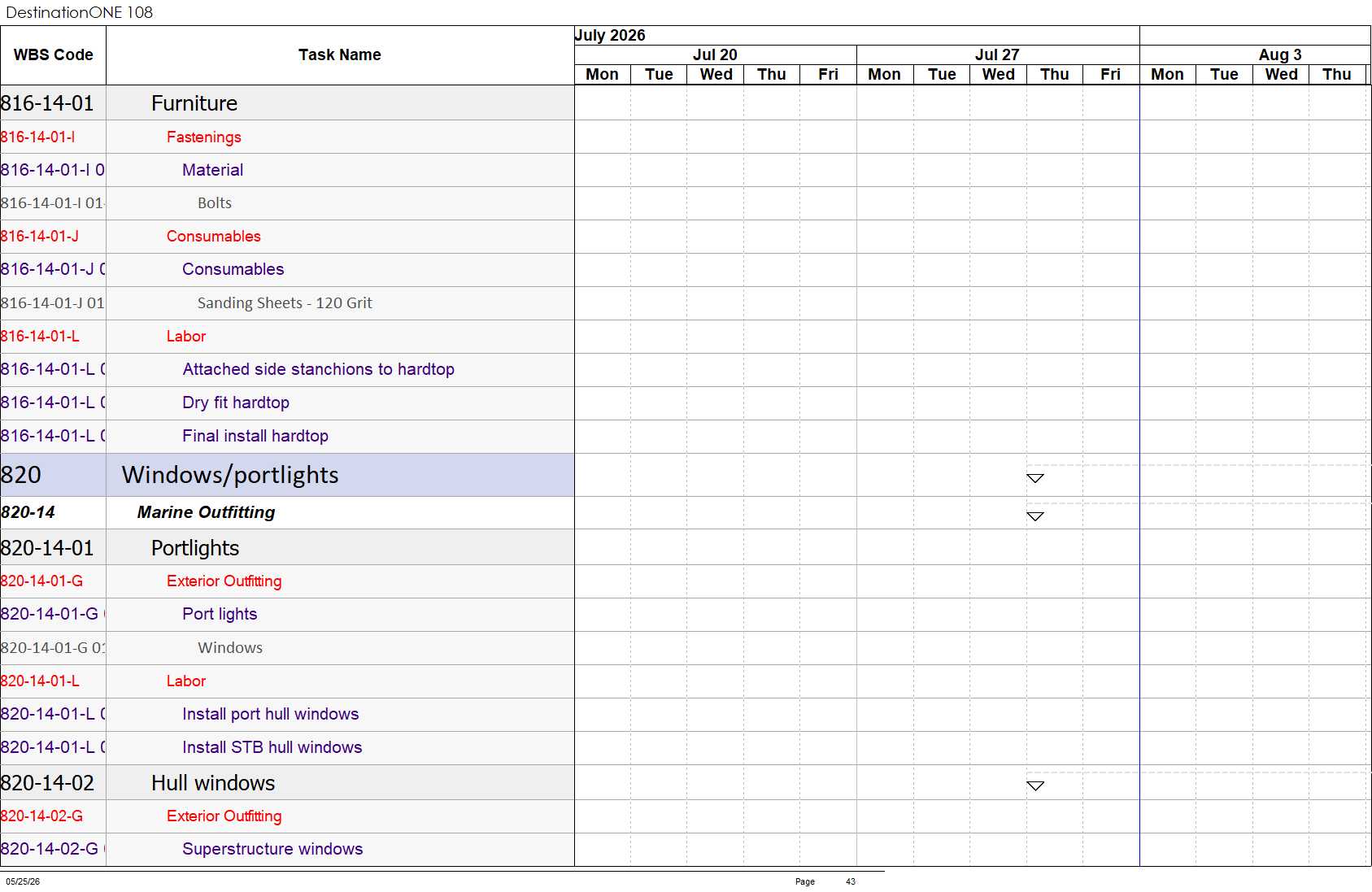Viewport: 1372px width, 892px height.
Task: Click WBS code 820-14
Action: 28,512
